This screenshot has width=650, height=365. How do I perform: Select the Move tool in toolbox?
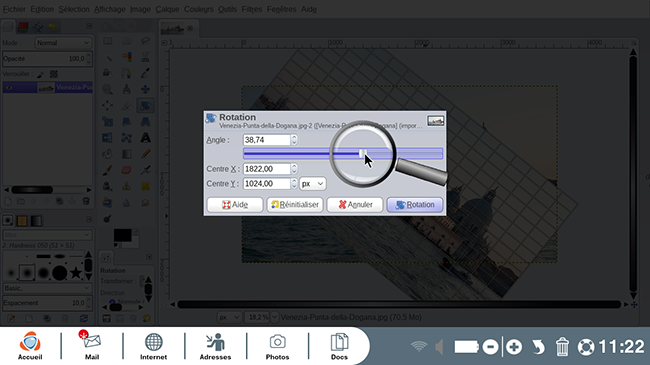click(145, 89)
